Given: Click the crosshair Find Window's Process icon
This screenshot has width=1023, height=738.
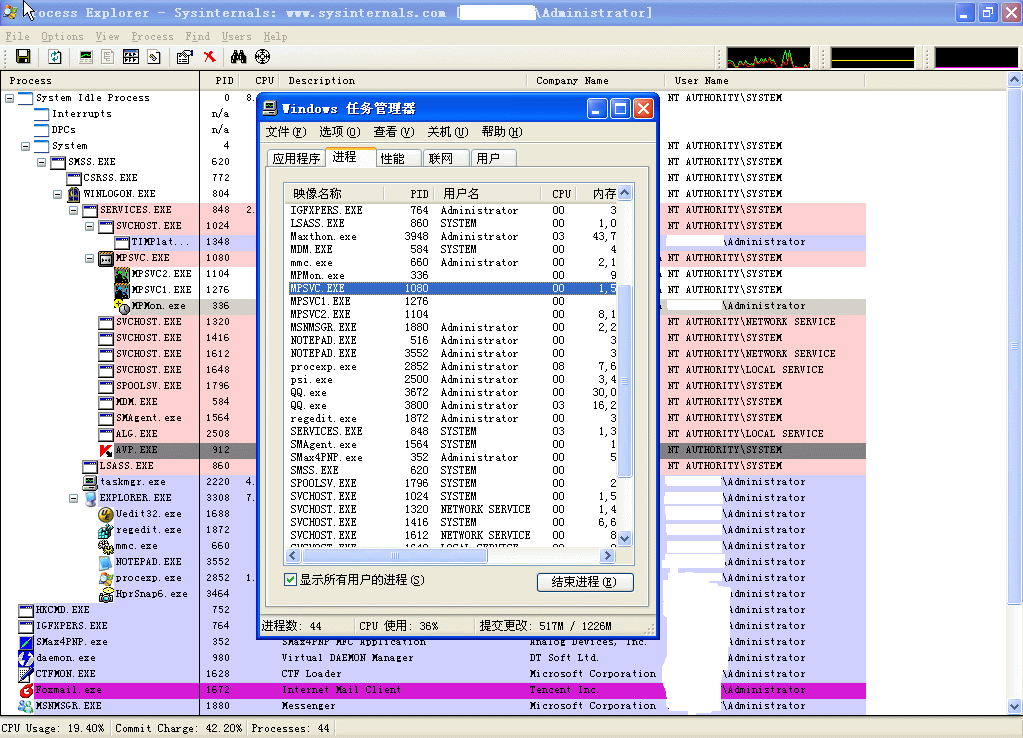Looking at the screenshot, I should (262, 57).
